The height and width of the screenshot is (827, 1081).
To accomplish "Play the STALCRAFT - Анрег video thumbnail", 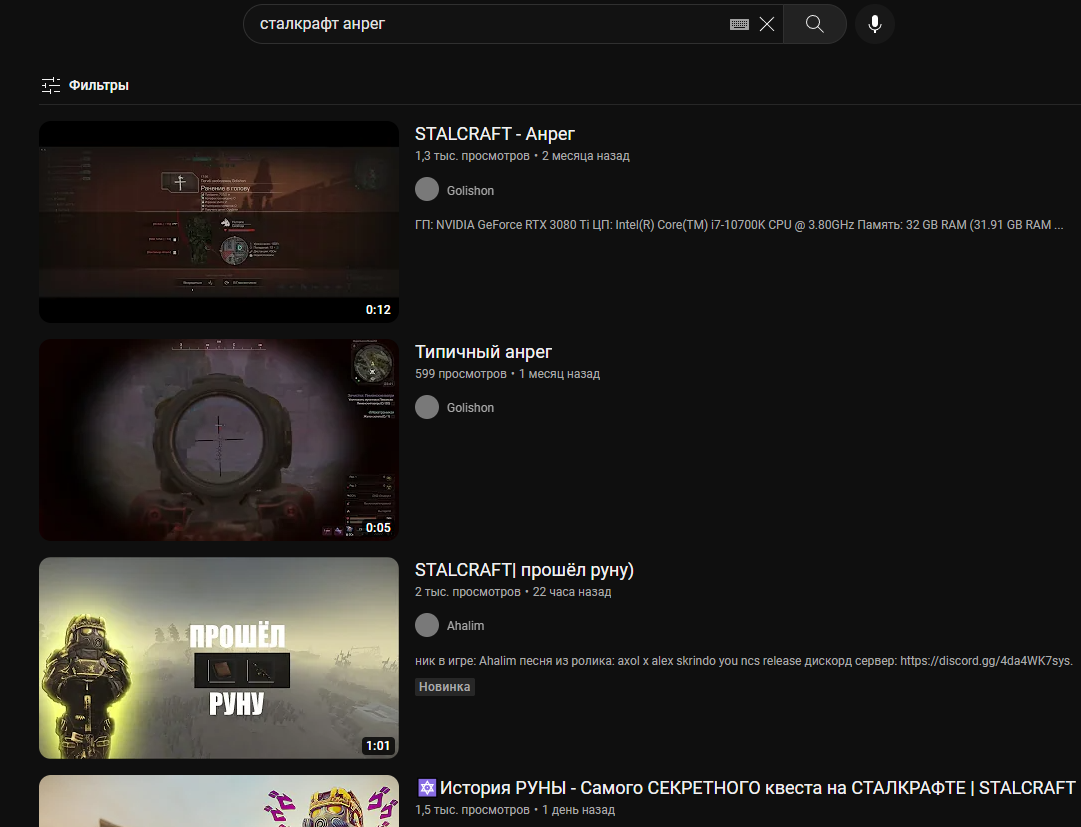I will pos(219,222).
